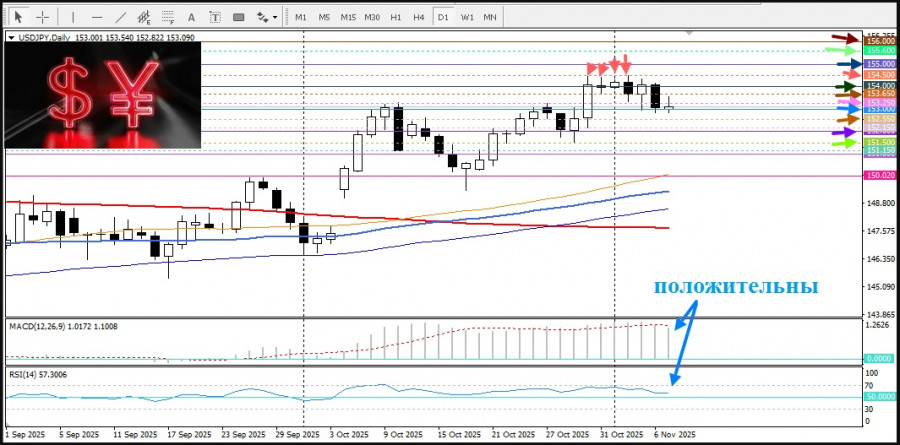This screenshot has width=900, height=445.
Task: Activate the Crosshair tool
Action: (x=42, y=17)
